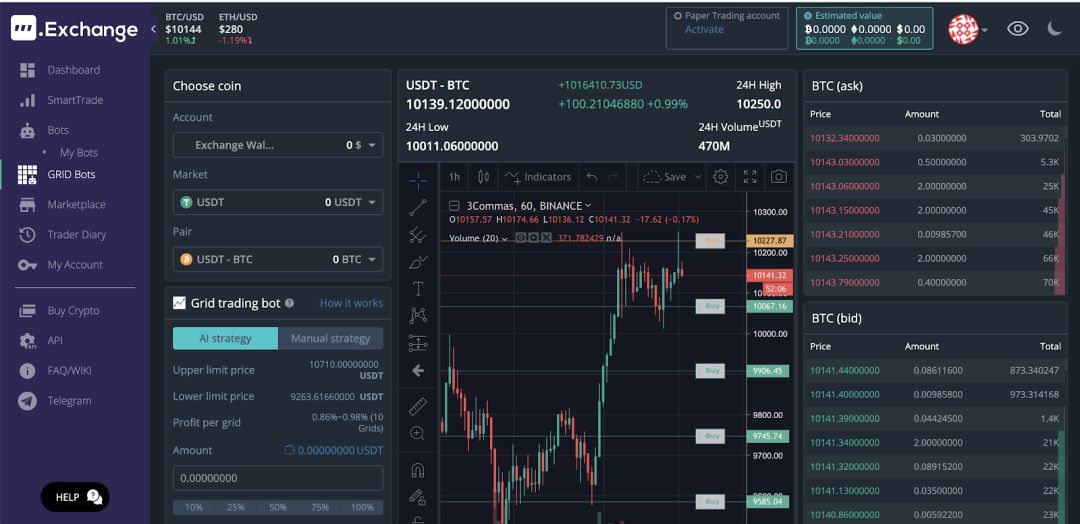Screen dimensions: 1080x524
Task: Switch to AI strategy
Action: point(225,338)
